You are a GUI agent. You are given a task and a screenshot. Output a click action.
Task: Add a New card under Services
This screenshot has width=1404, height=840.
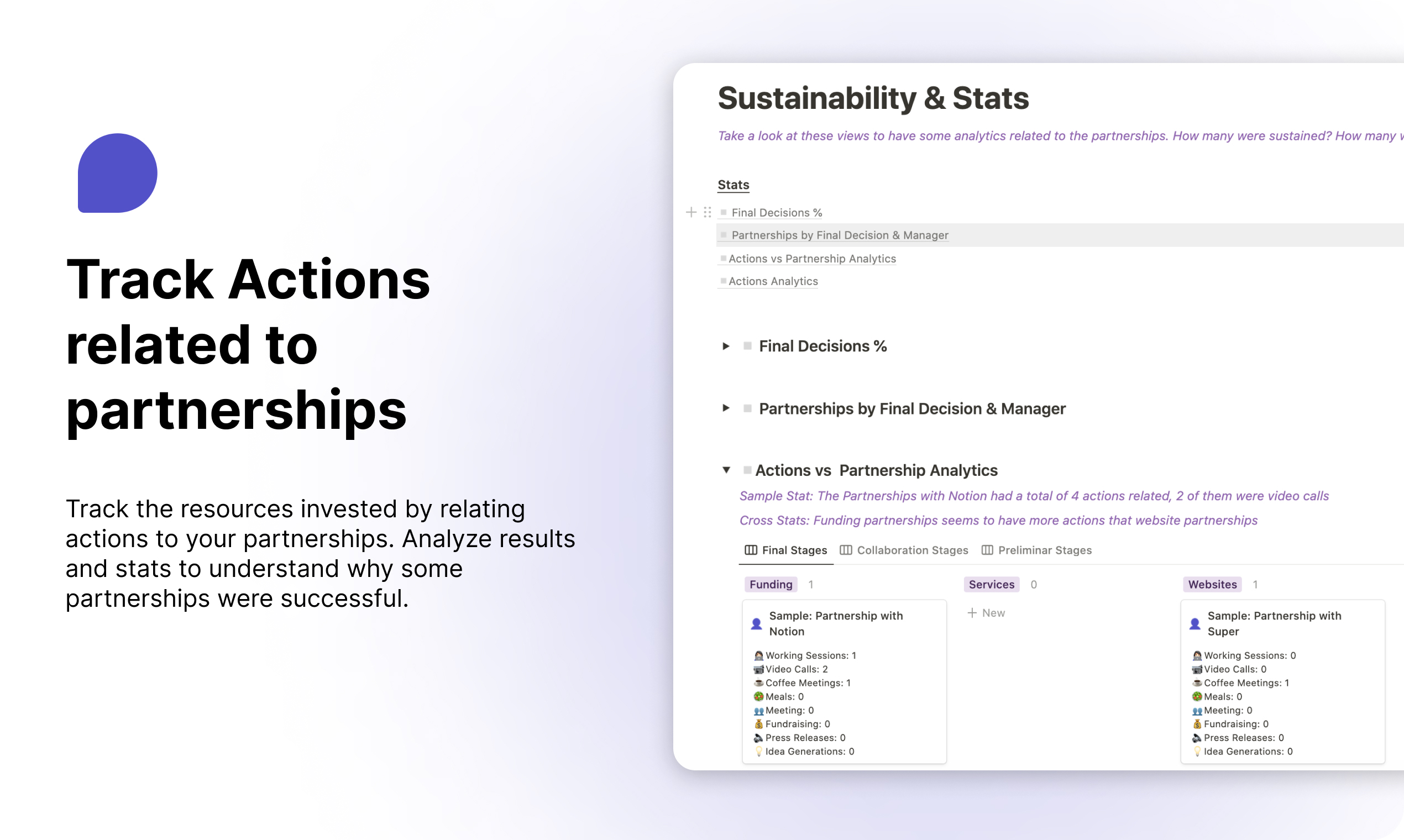coord(986,613)
